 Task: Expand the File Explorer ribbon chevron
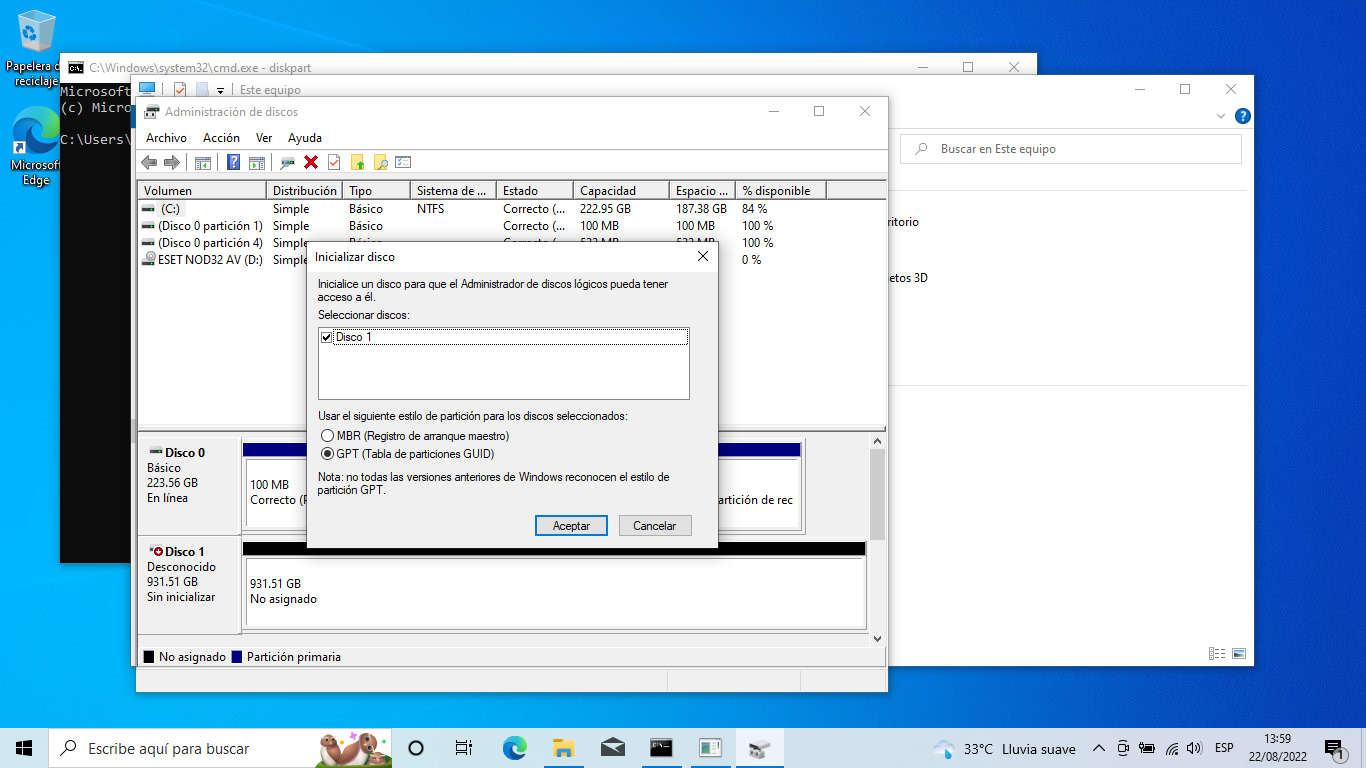click(x=1221, y=116)
